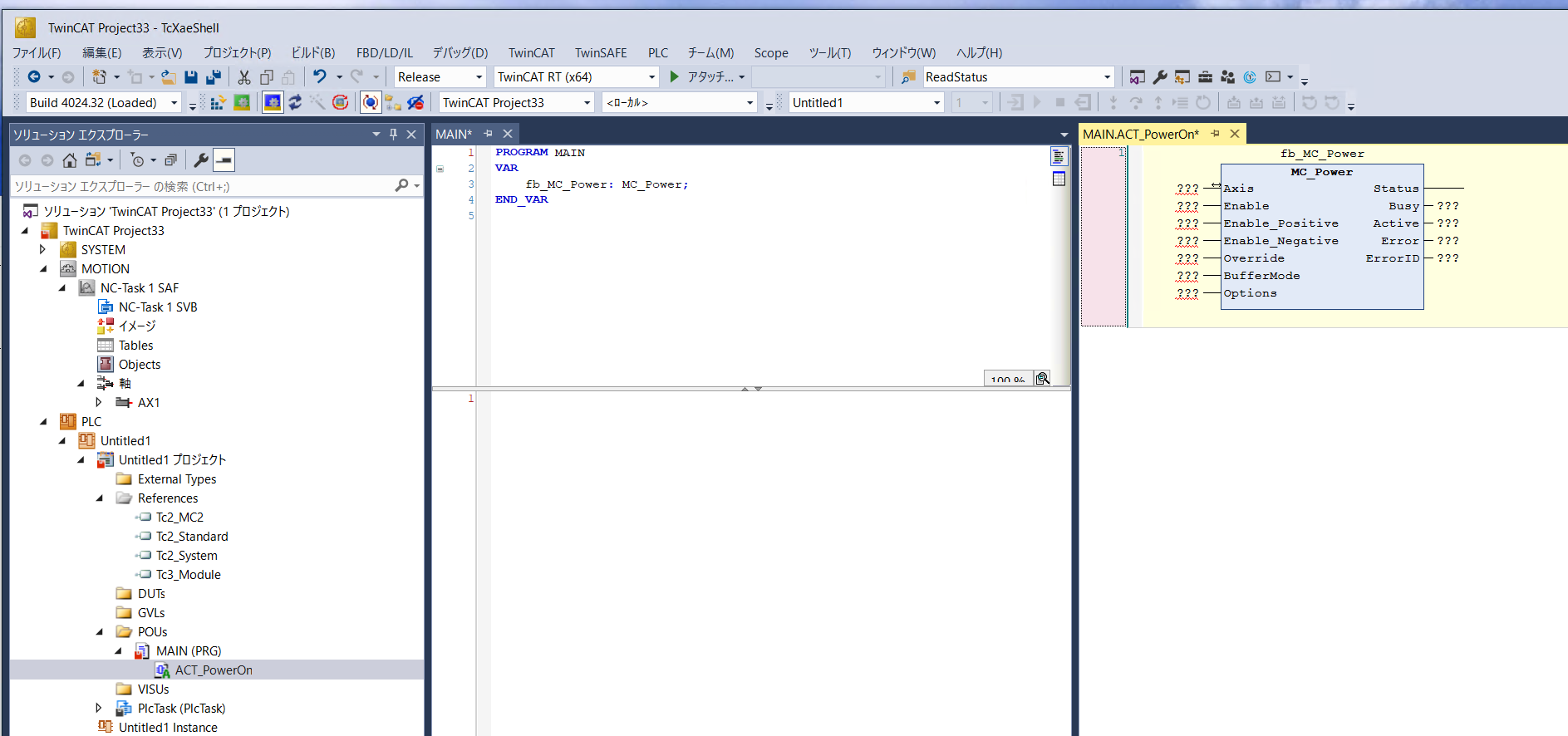The height and width of the screenshot is (736, 1568).
Task: Toggle Preview Selected Items button in Solution Explorer
Action: [x=224, y=159]
